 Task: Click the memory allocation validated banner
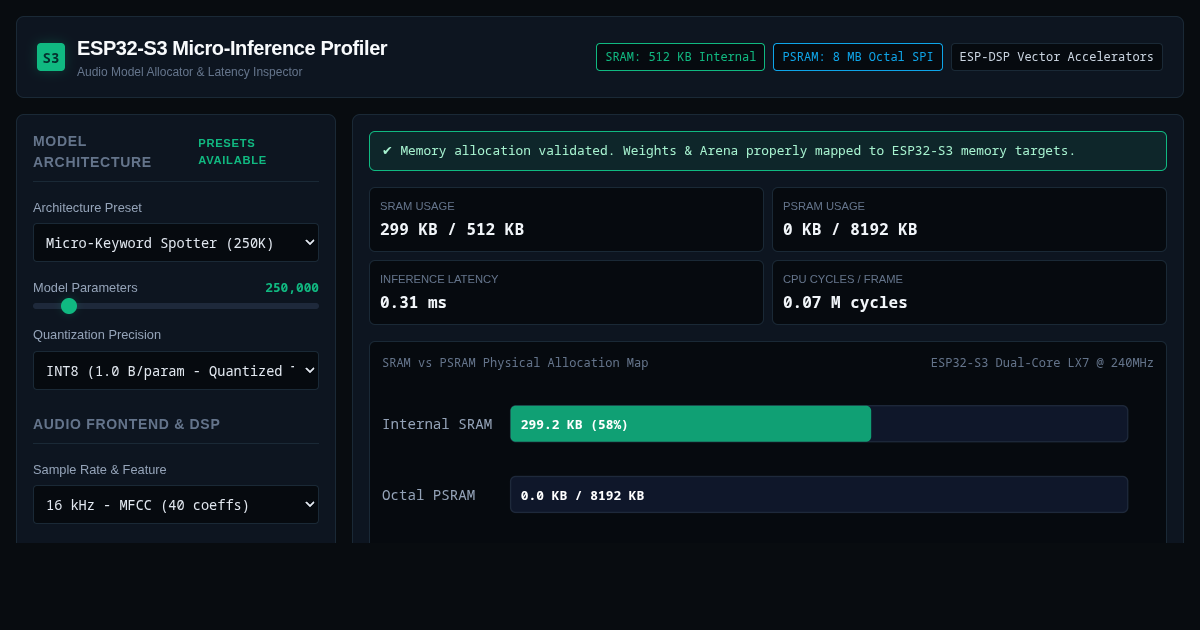(768, 151)
